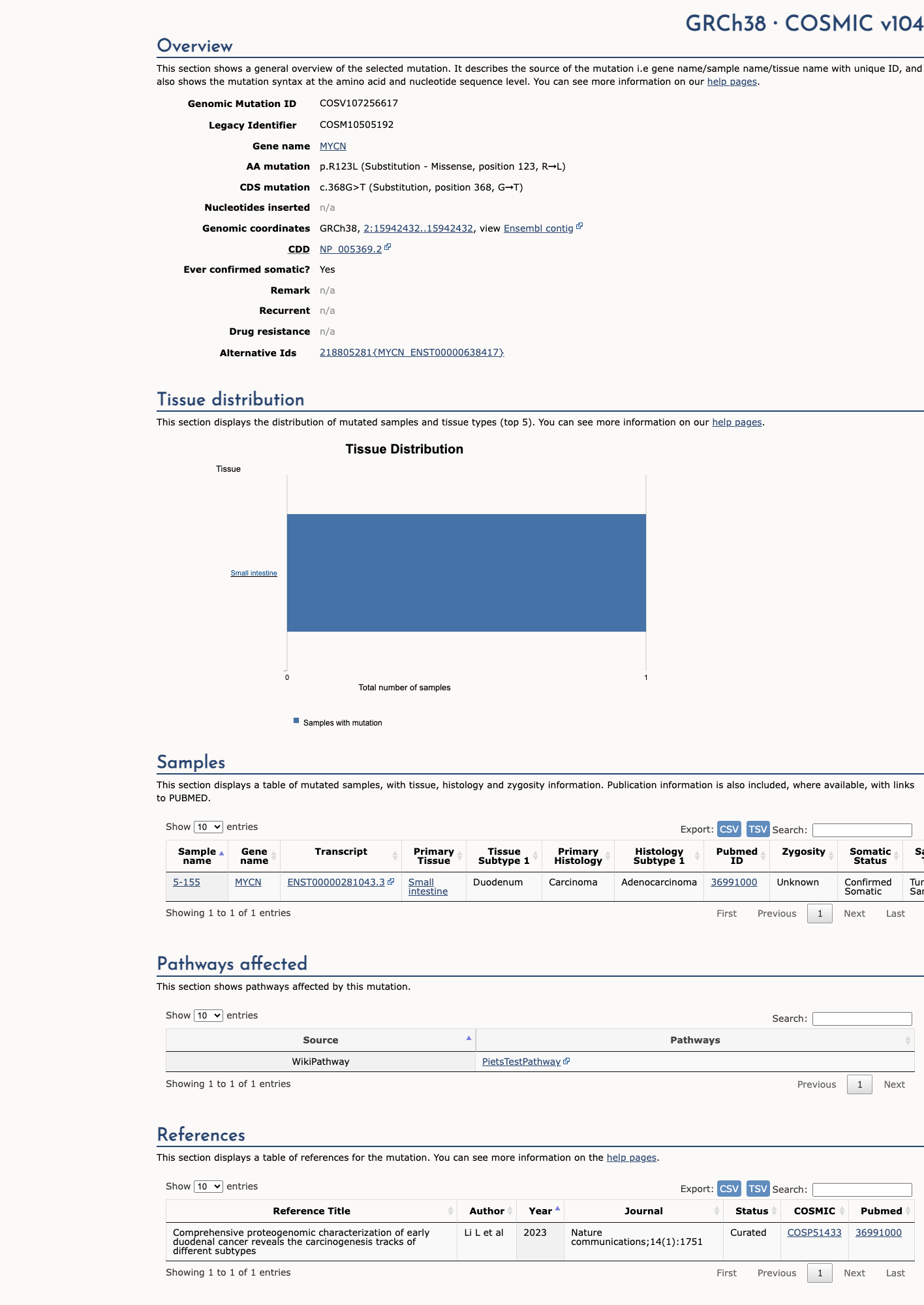Open help pages link in Overview section

coord(732,82)
